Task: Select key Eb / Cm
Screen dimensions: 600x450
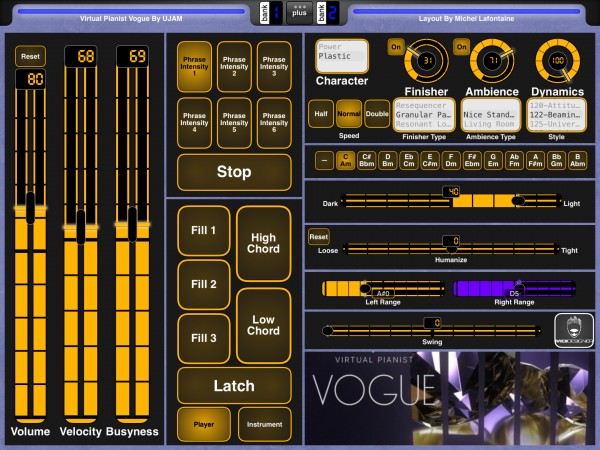Action: pos(409,160)
